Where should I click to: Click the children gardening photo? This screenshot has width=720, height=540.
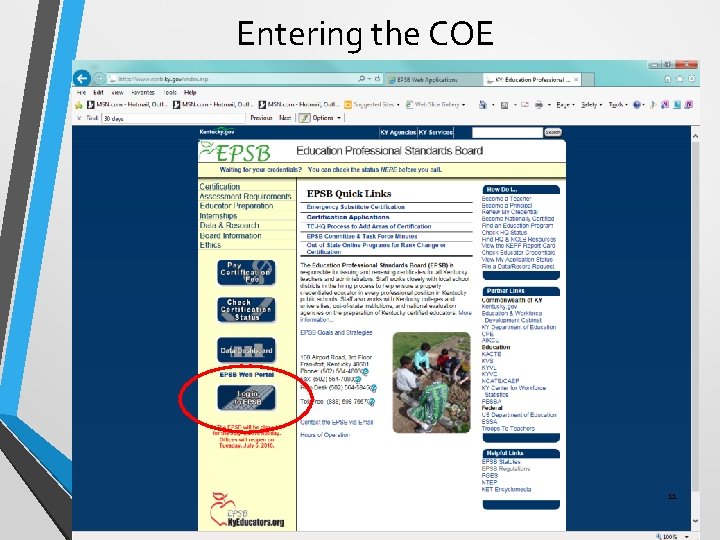click(432, 382)
